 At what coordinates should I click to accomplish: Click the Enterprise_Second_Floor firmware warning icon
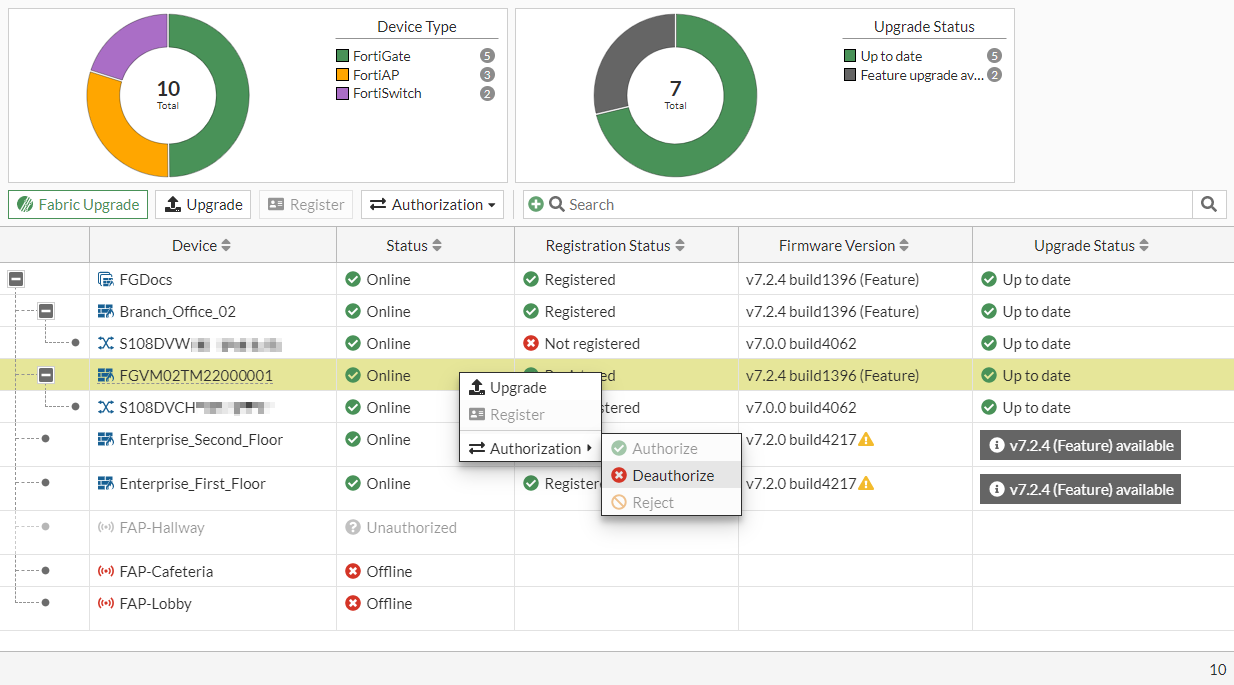(866, 439)
